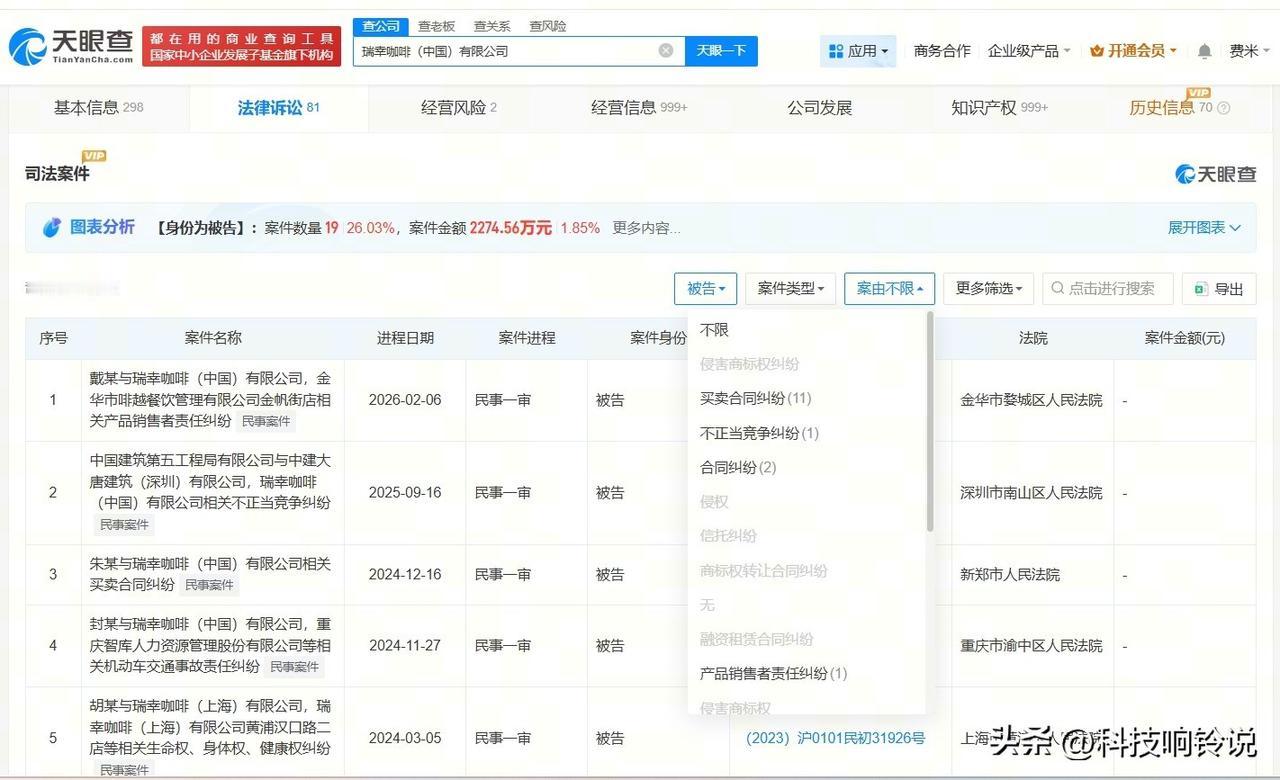Screen dimensions: 1280x780
Task: Select the 查关系 search tab
Action: tap(492, 26)
